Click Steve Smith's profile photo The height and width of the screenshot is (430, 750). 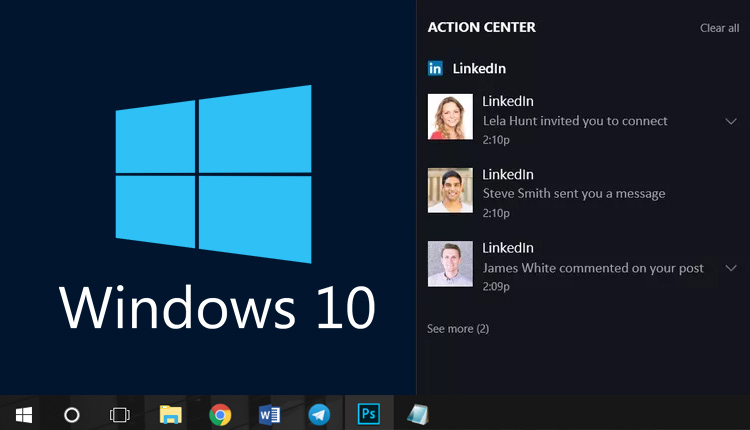tap(450, 190)
